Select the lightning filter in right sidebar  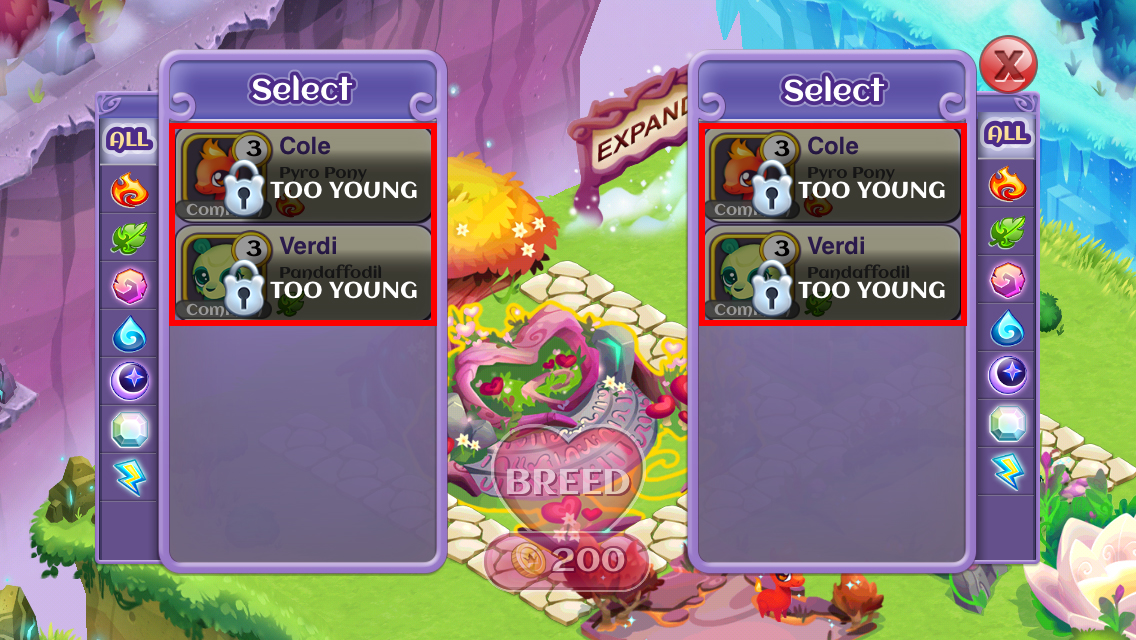click(x=1007, y=470)
